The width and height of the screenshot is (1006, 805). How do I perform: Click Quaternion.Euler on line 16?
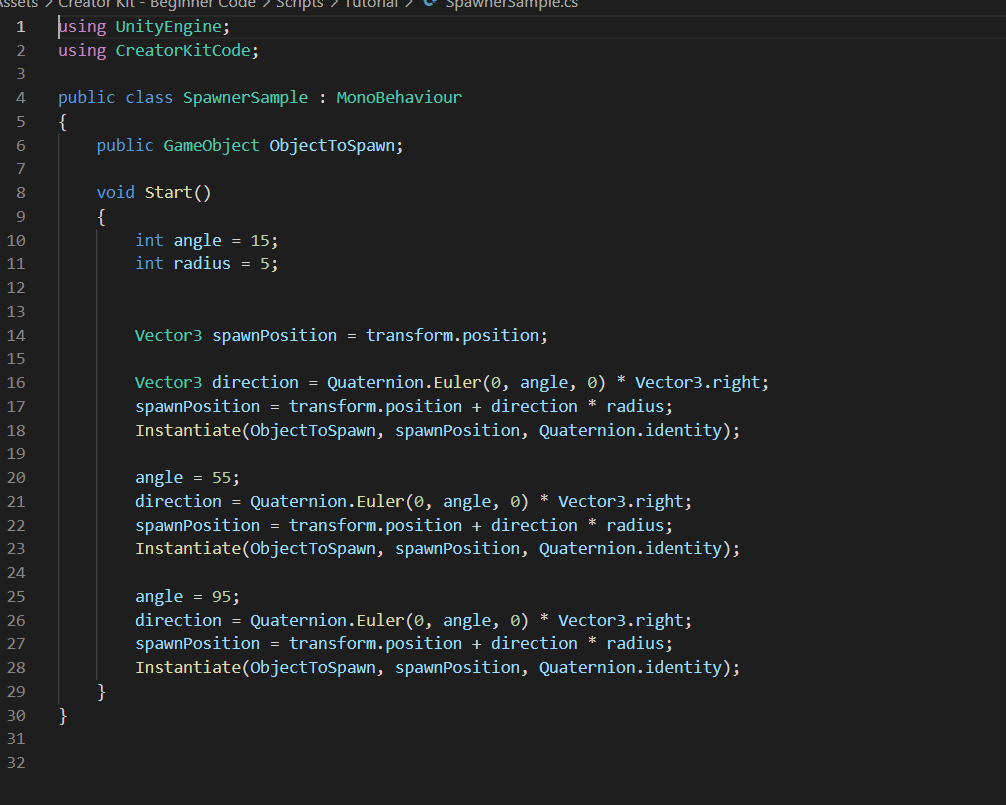tap(404, 382)
